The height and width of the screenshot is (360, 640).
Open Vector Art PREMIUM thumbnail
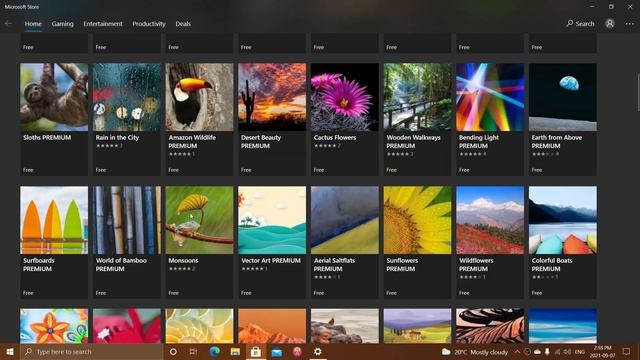click(x=272, y=220)
